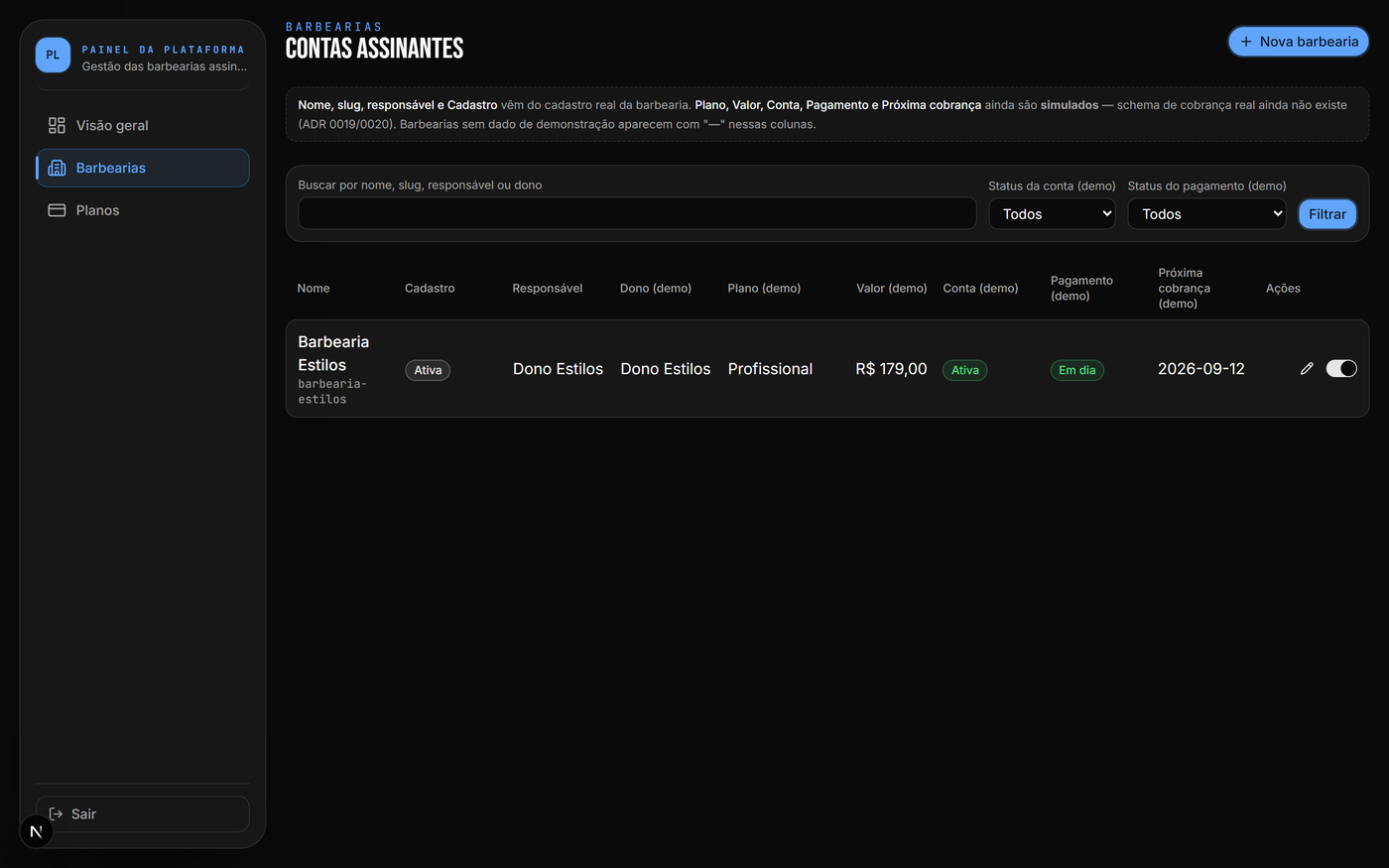
Task: Focus the search by nome, slug field
Action: [637, 213]
